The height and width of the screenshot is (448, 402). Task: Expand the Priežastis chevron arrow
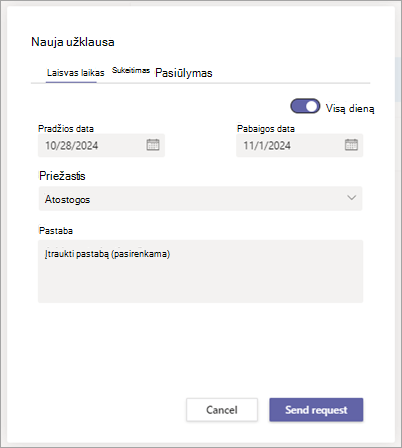point(351,198)
